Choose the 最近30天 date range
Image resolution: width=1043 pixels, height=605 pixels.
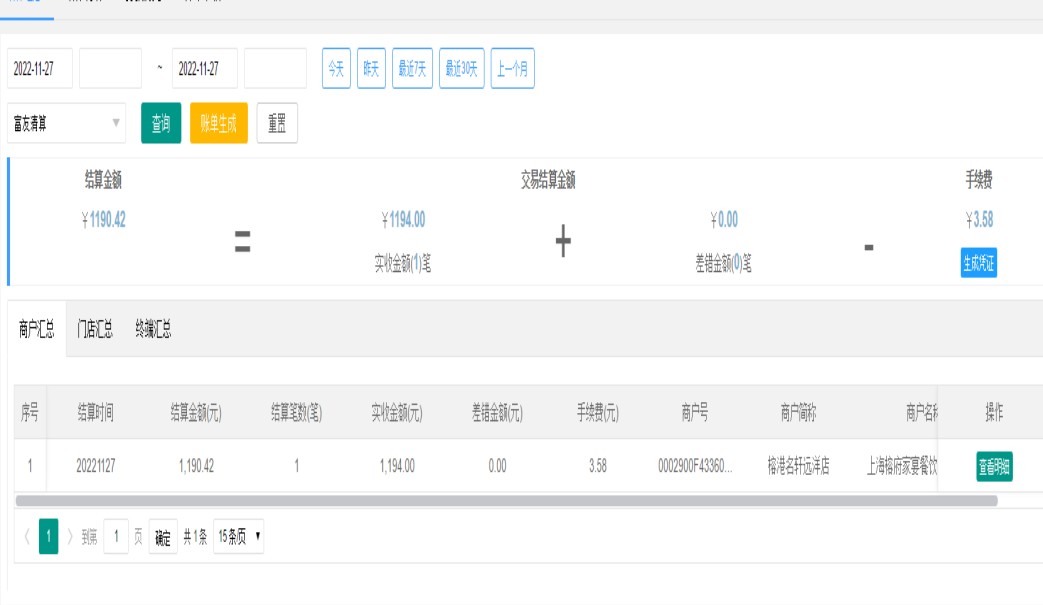463,69
